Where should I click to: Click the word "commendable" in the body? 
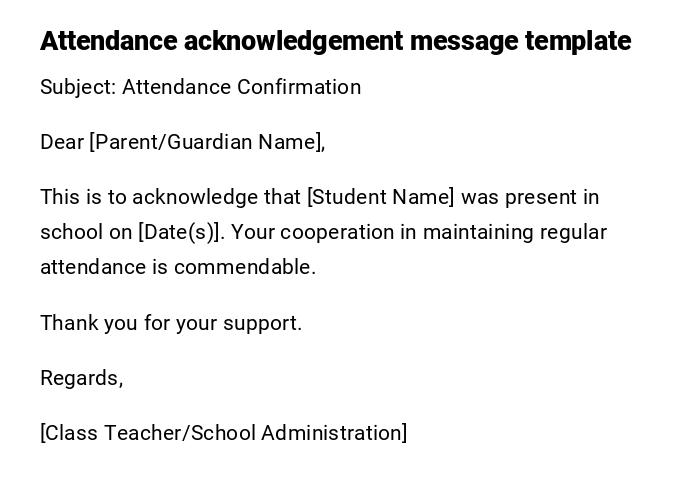(244, 267)
